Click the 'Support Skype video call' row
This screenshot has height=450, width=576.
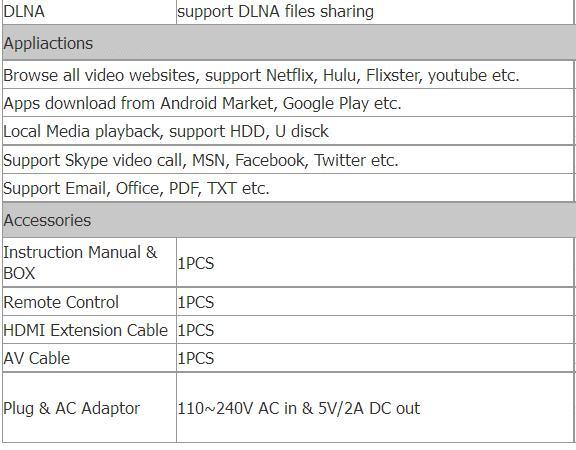288,160
